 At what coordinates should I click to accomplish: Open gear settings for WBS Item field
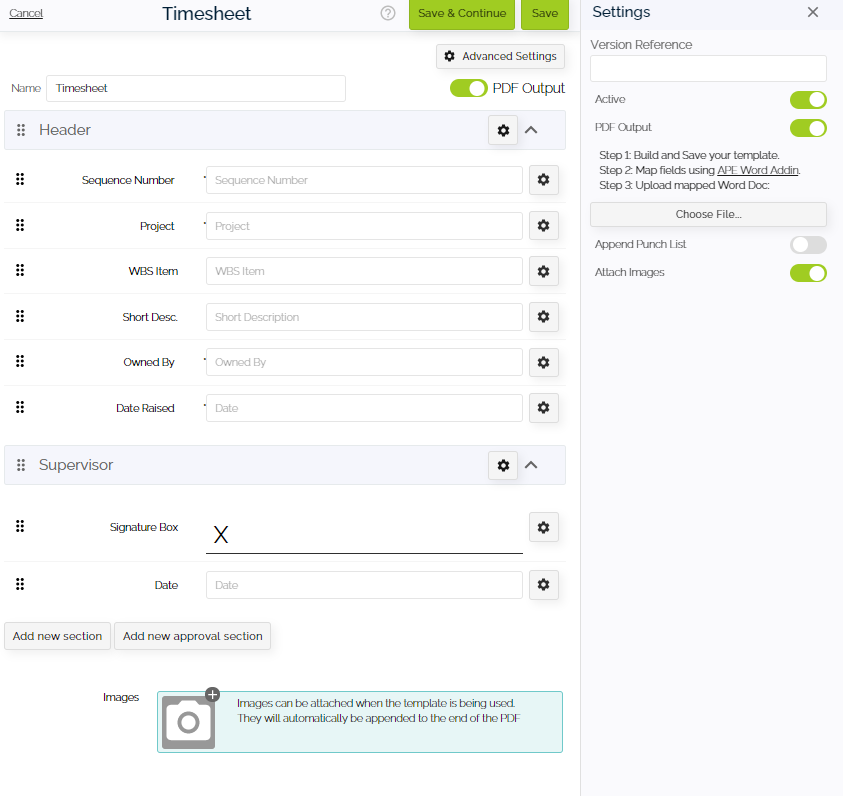(544, 271)
